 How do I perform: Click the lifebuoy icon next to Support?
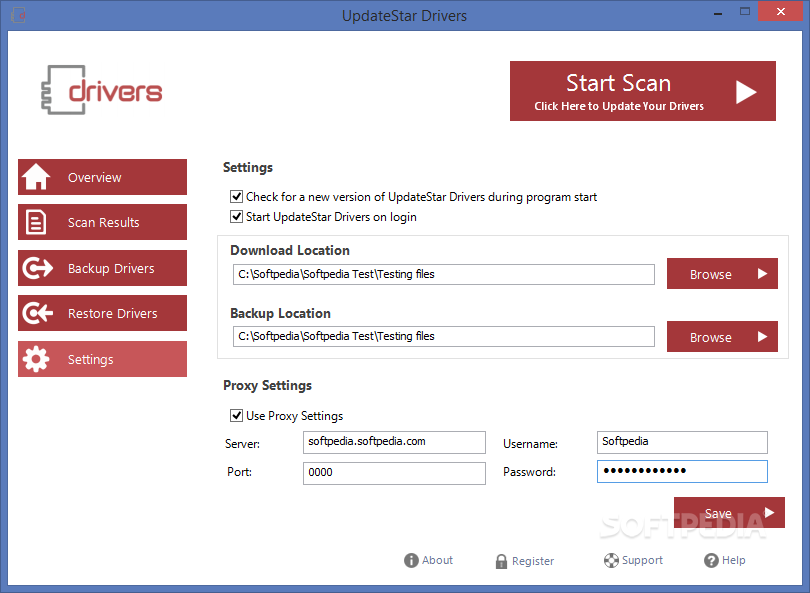[611, 560]
